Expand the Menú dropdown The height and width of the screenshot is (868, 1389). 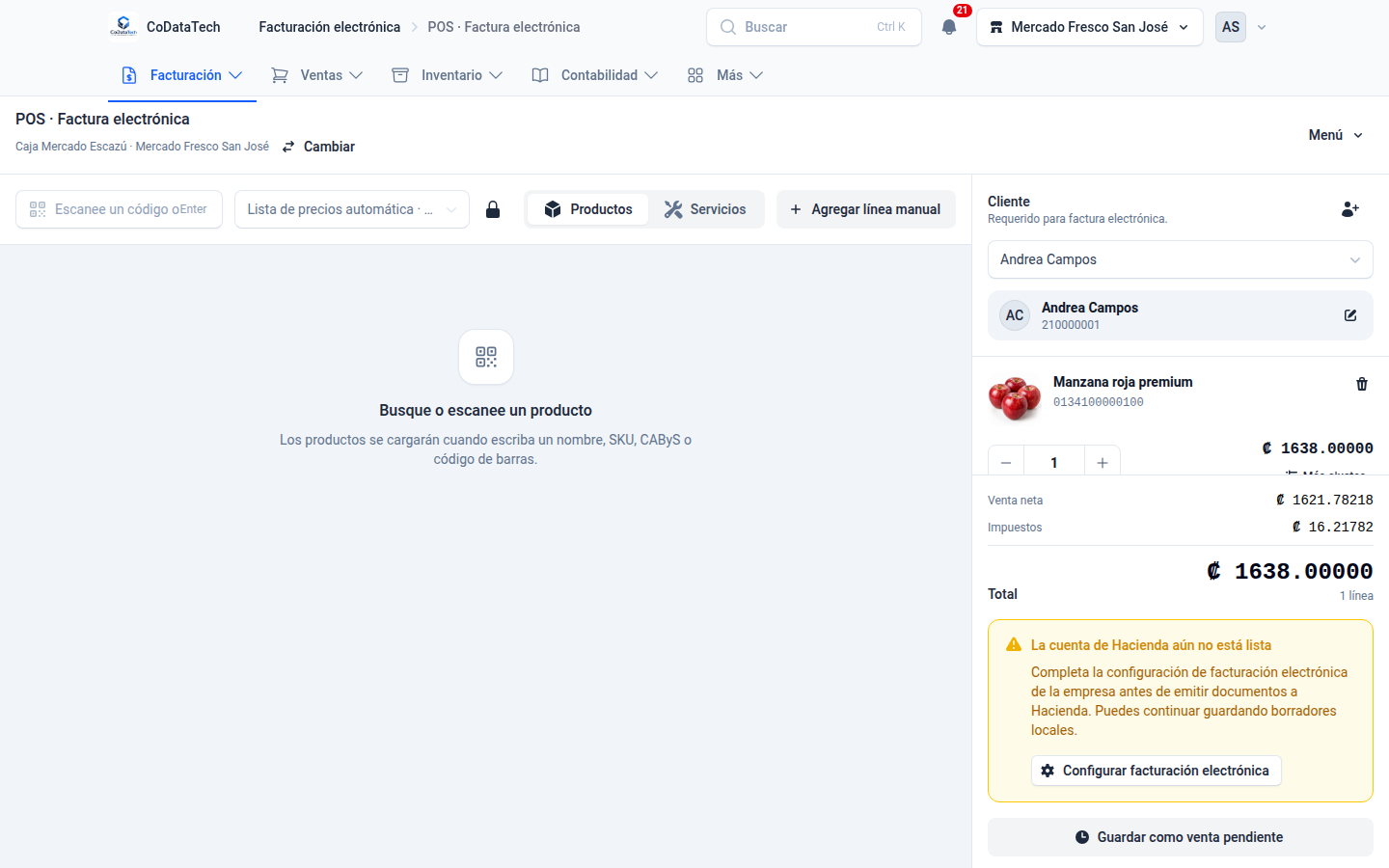click(x=1335, y=135)
